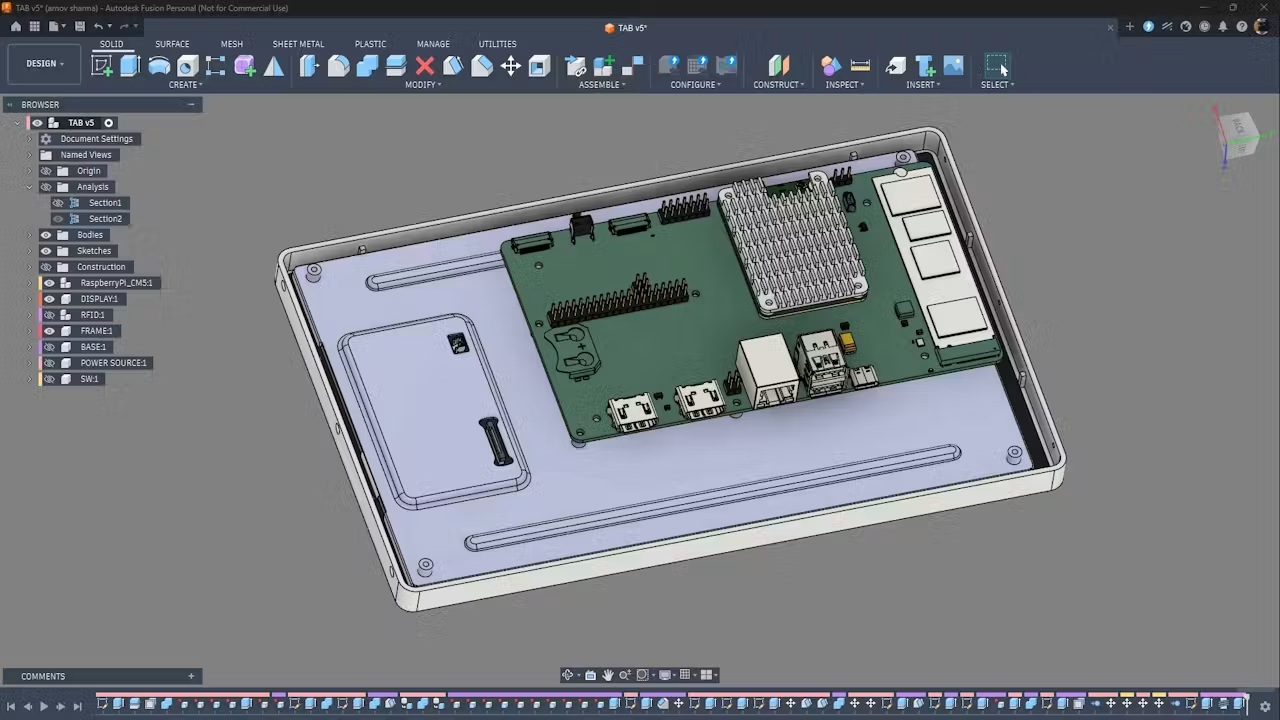Open the MODIFY dropdown menu
Image resolution: width=1280 pixels, height=720 pixels.
click(423, 85)
